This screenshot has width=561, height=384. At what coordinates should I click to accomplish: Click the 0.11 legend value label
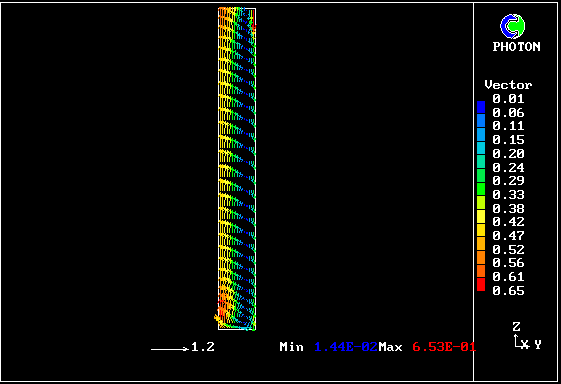pyautogui.click(x=508, y=126)
